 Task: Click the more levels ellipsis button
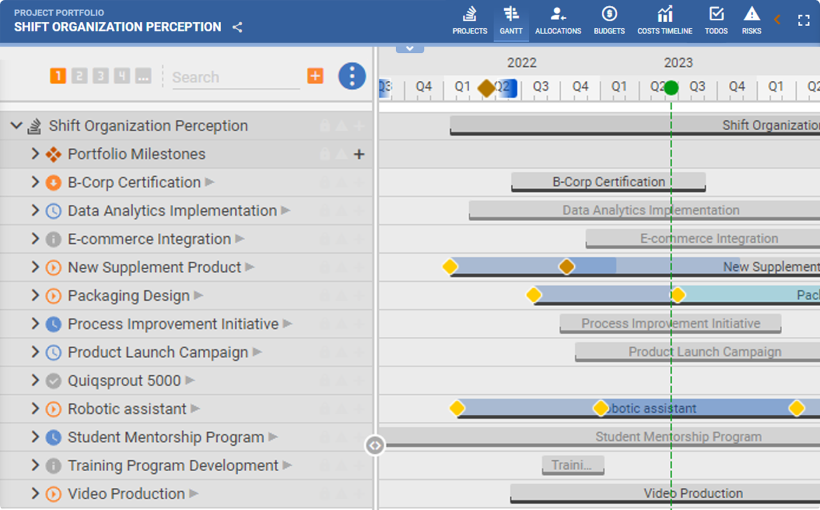(x=143, y=76)
